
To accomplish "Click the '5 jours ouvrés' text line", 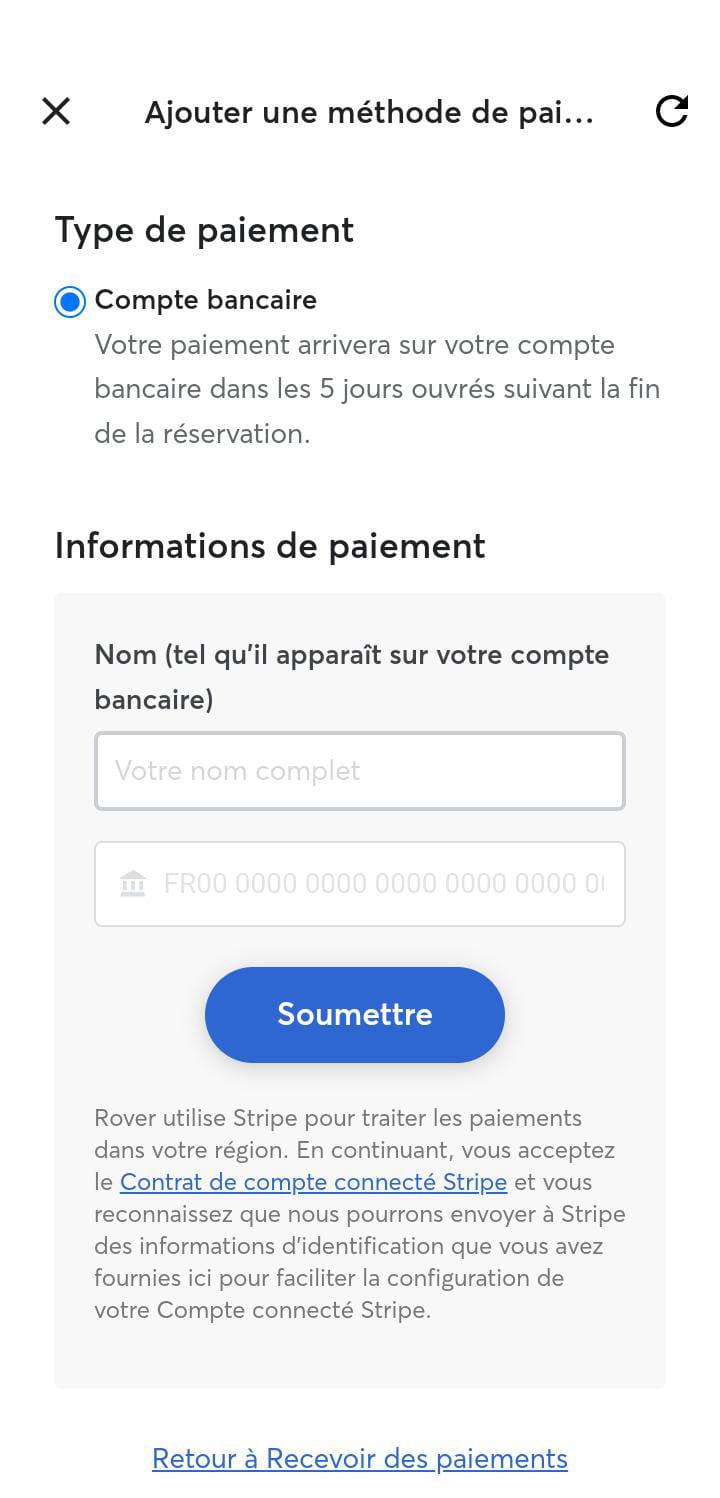I will tap(378, 389).
